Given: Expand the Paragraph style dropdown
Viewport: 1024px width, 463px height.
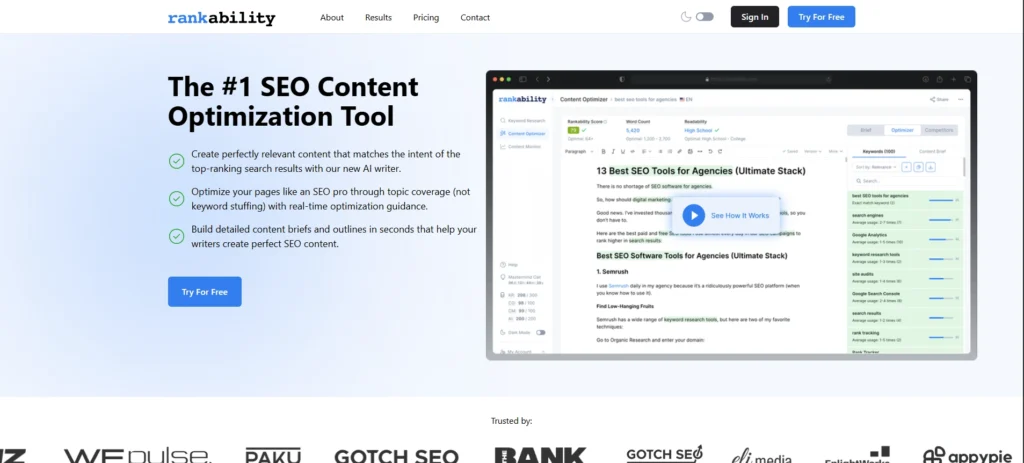Looking at the screenshot, I should [x=579, y=152].
